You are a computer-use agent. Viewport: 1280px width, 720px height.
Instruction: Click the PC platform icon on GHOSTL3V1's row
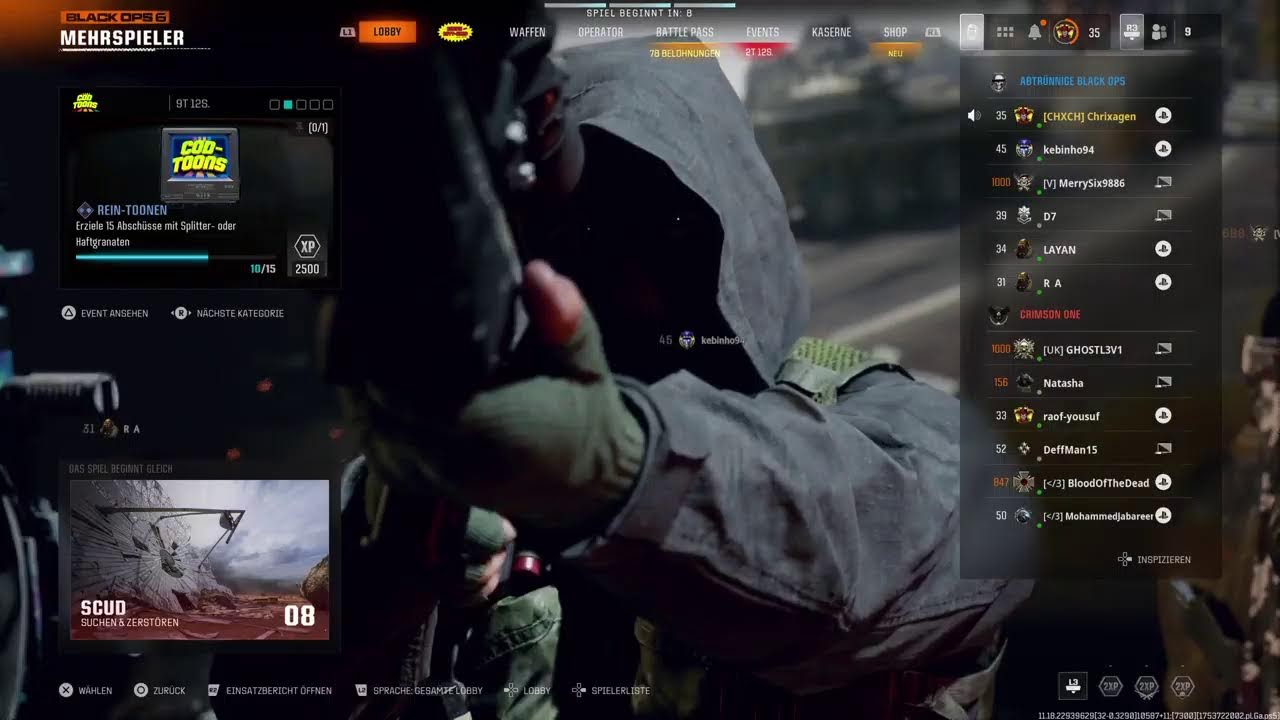(1163, 349)
